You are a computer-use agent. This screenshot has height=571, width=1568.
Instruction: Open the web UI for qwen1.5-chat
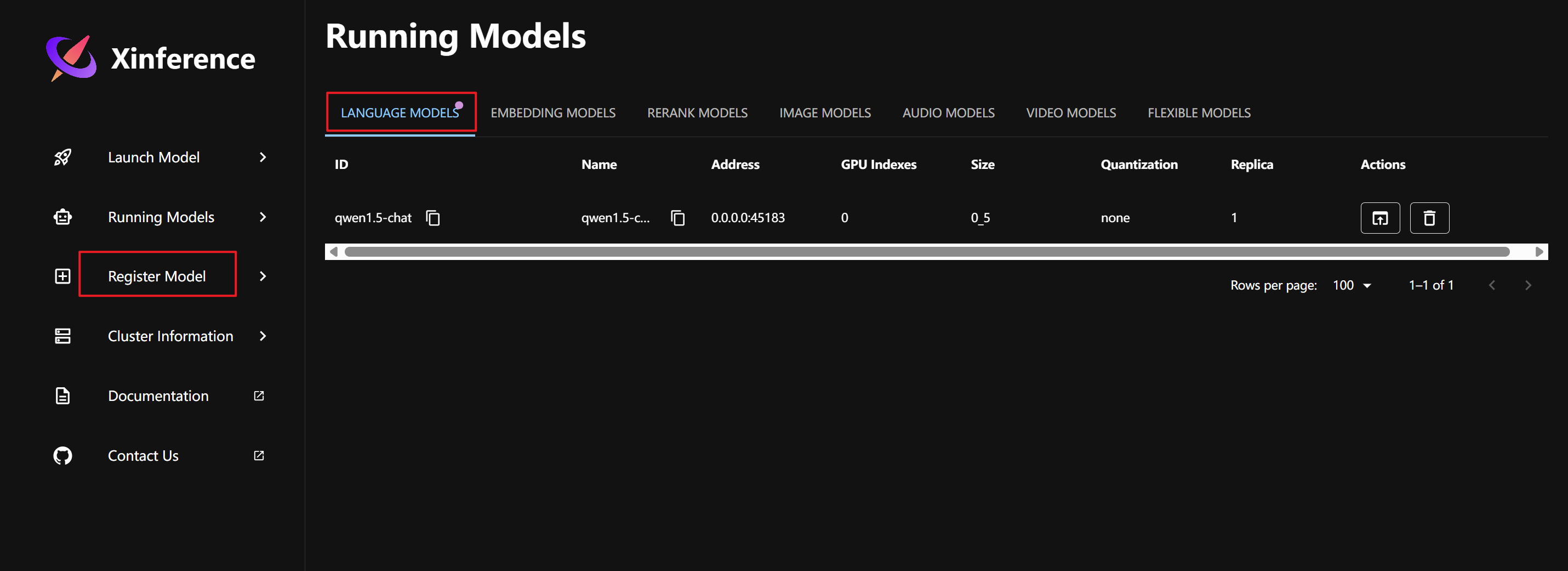click(1380, 218)
